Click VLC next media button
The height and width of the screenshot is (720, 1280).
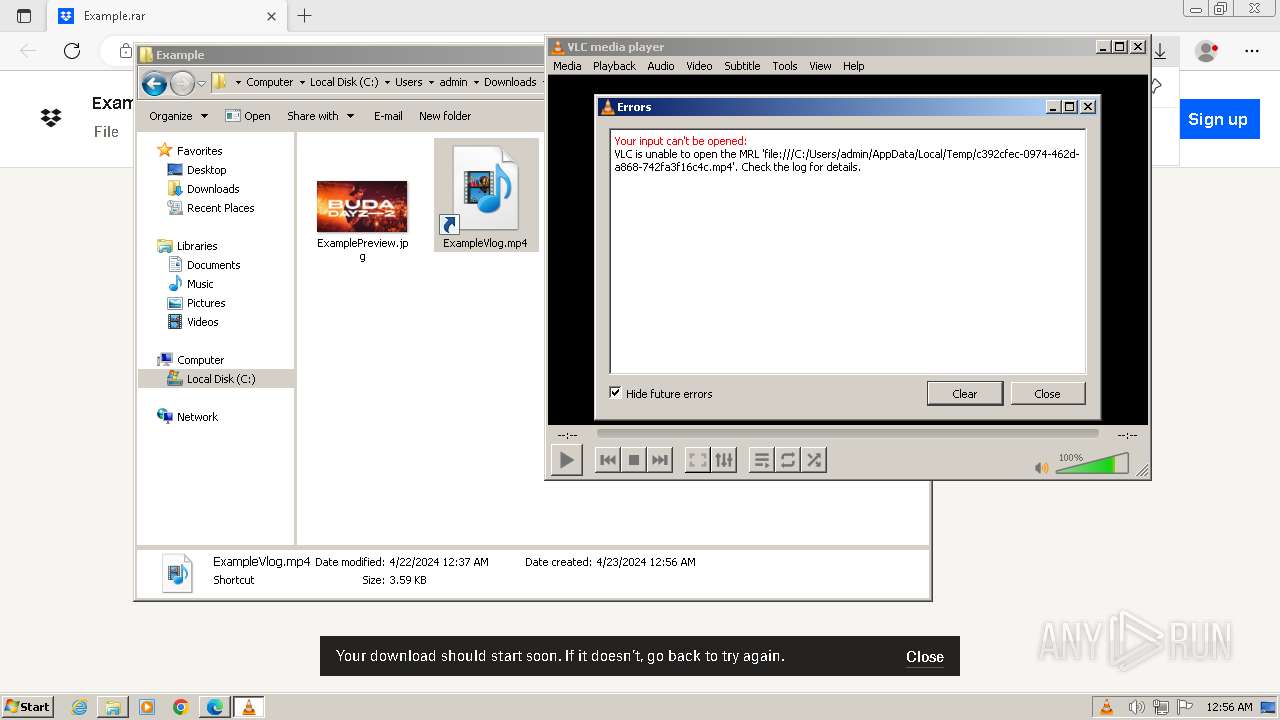[x=659, y=460]
